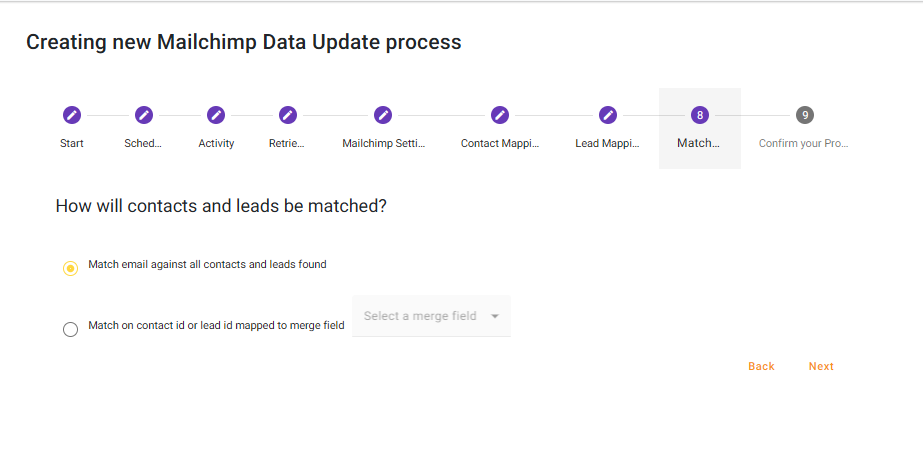Click the Schedule step pencil icon
This screenshot has width=923, height=452.
click(x=143, y=115)
